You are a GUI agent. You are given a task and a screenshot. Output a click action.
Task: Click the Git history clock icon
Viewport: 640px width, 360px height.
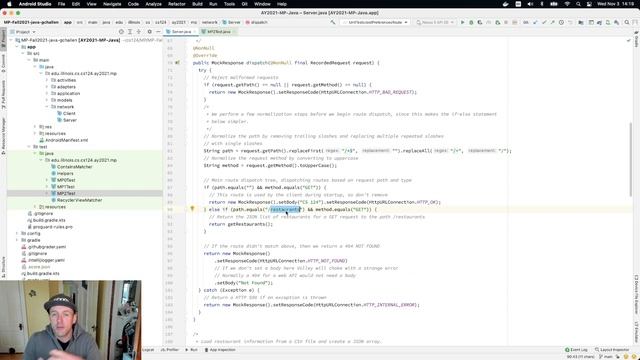click(561, 22)
